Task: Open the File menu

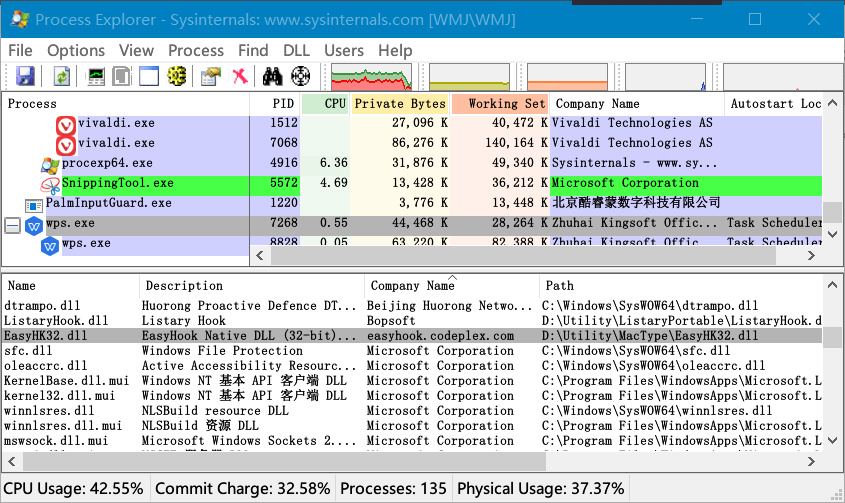Action: [x=20, y=50]
